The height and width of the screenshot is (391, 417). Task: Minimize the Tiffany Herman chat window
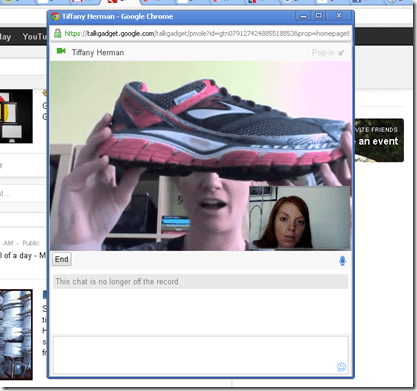(303, 16)
